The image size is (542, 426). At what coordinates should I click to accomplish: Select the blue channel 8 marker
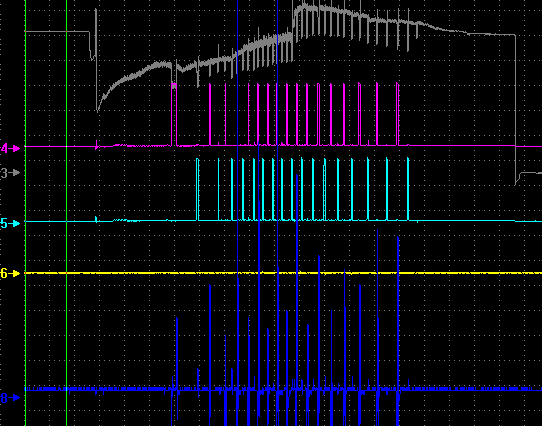[10, 398]
